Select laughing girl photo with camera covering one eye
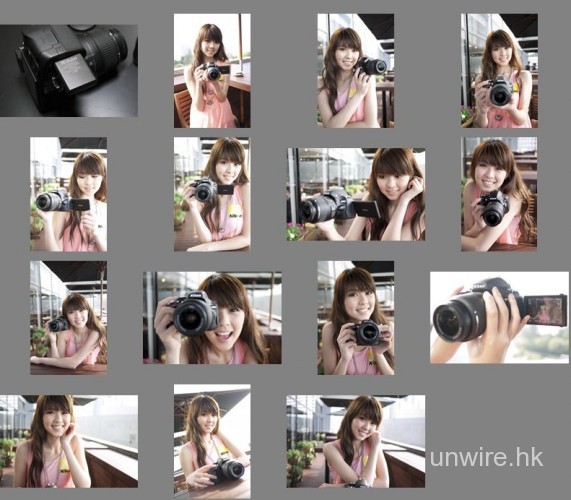Screen dimensions: 571x500 [212, 318]
